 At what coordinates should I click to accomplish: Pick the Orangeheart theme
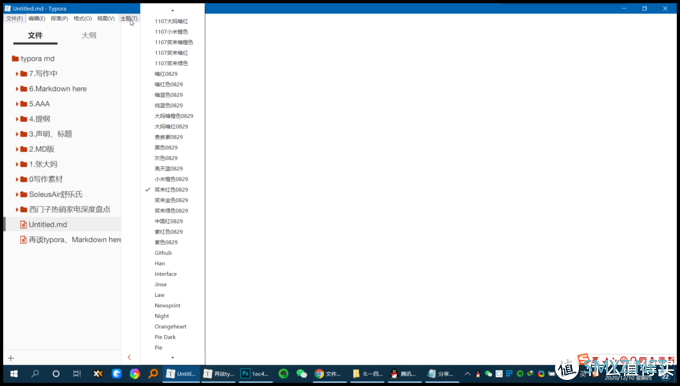170,327
